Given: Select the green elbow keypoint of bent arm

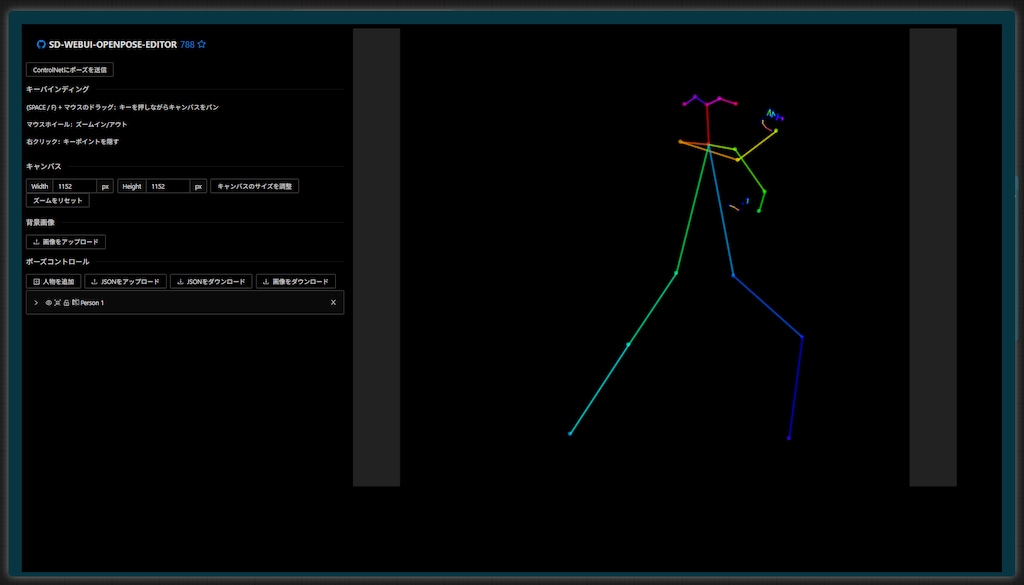Looking at the screenshot, I should coord(764,192).
